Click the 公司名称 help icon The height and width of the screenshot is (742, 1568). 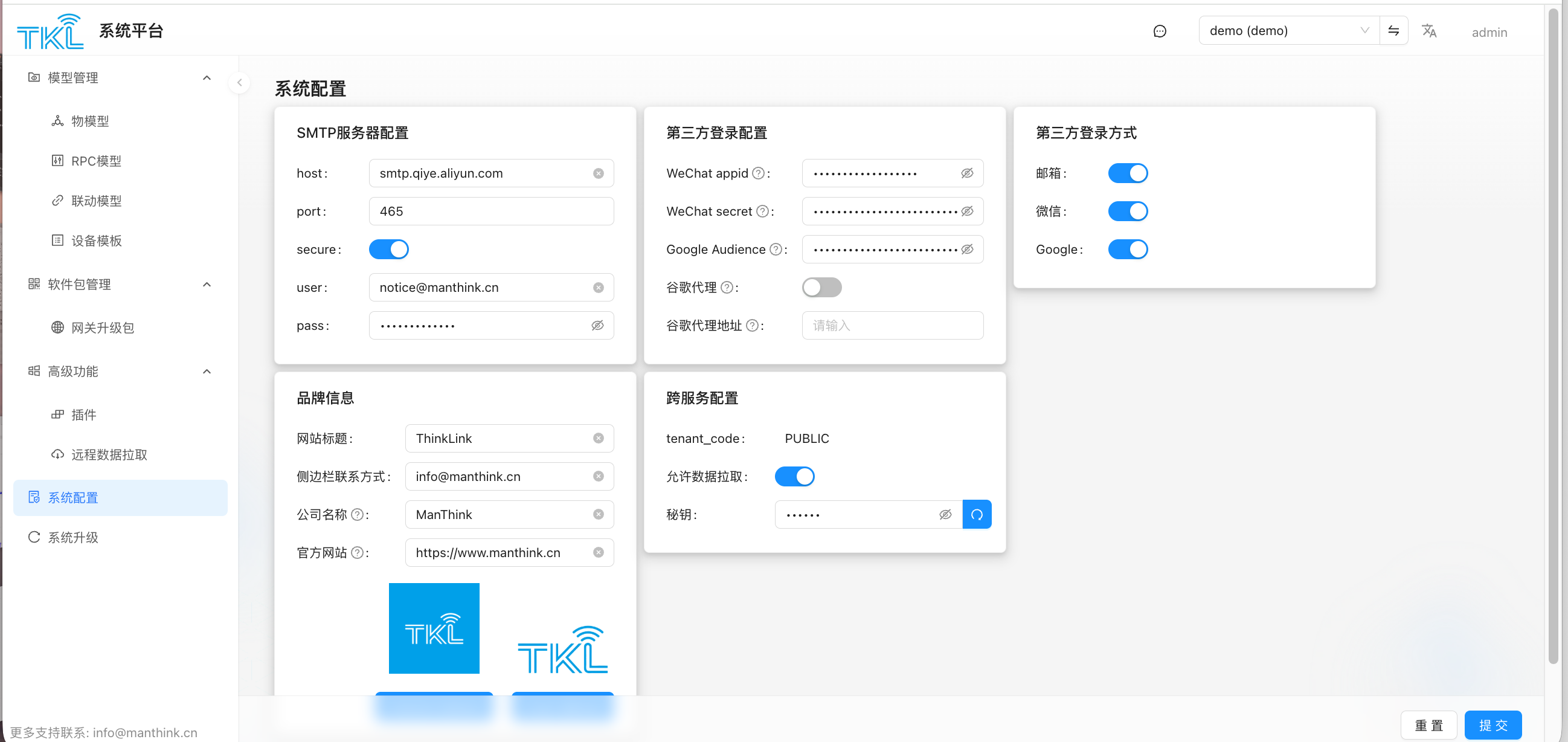pyautogui.click(x=358, y=514)
